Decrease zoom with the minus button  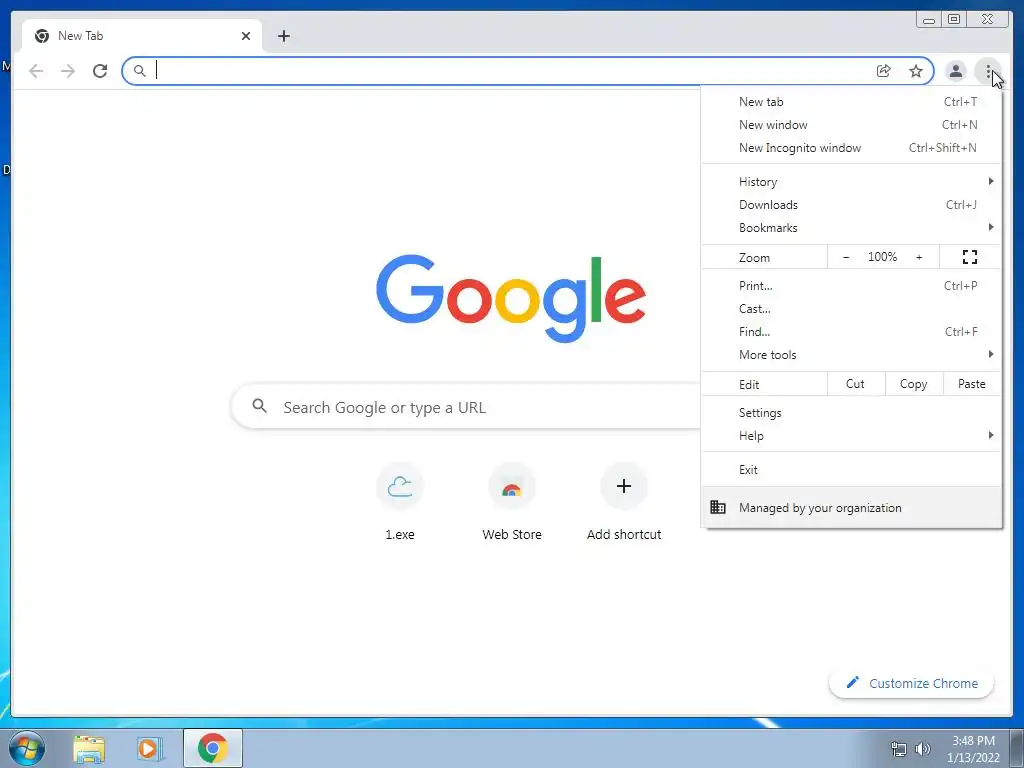[x=846, y=257]
